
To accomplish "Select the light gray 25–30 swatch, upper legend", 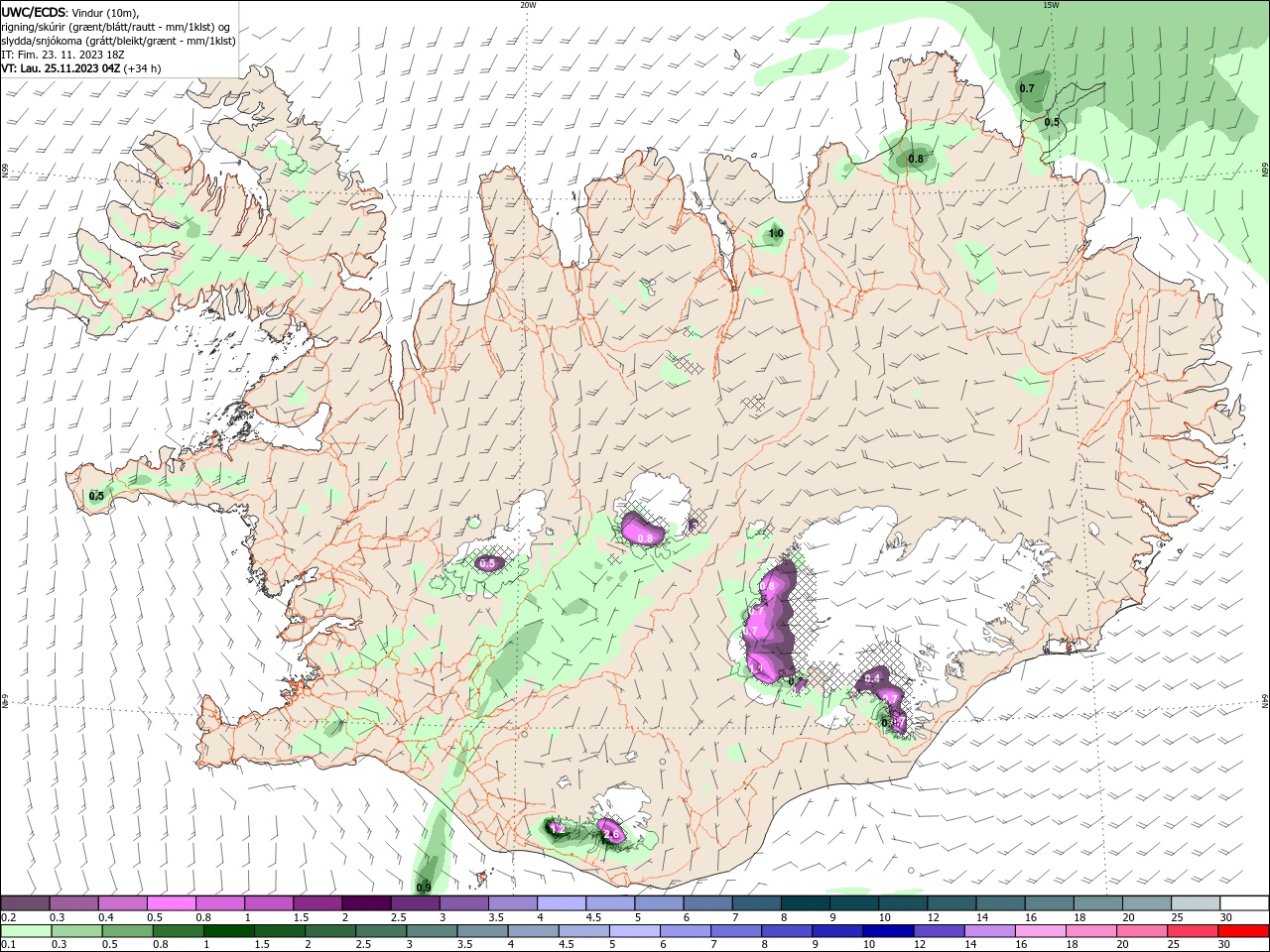I will [x=1196, y=903].
